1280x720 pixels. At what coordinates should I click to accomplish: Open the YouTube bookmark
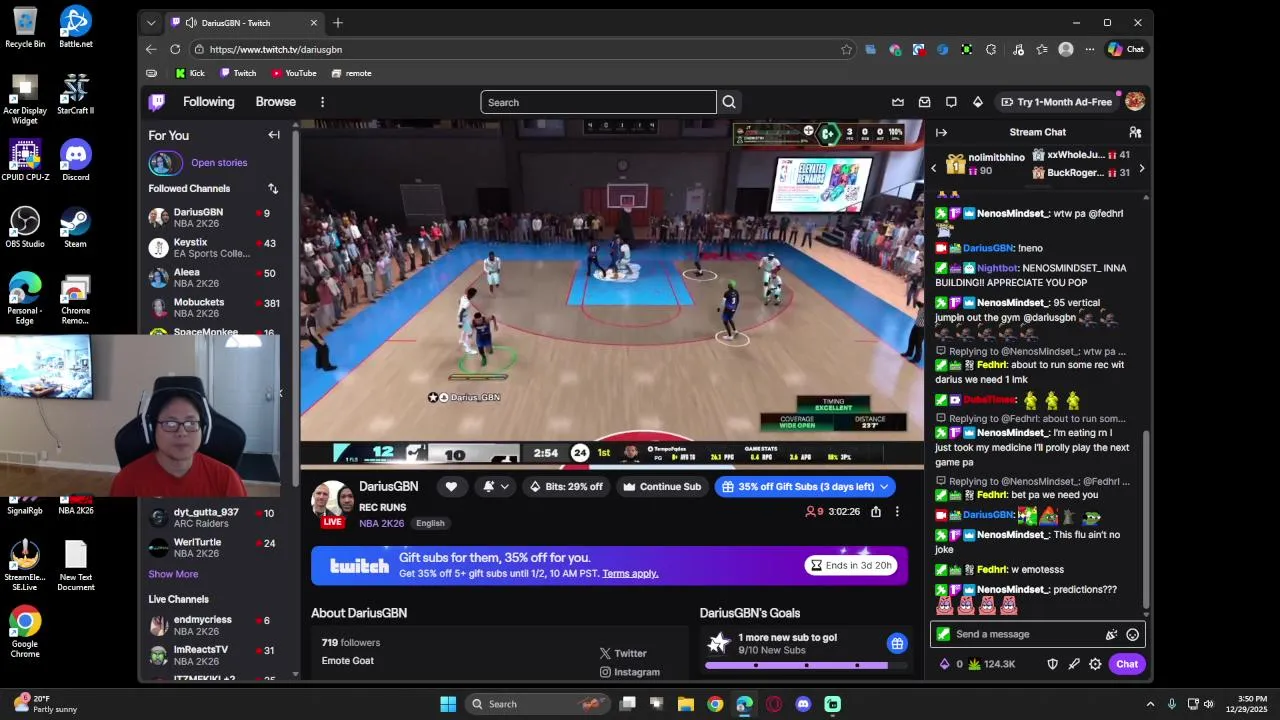[x=294, y=73]
